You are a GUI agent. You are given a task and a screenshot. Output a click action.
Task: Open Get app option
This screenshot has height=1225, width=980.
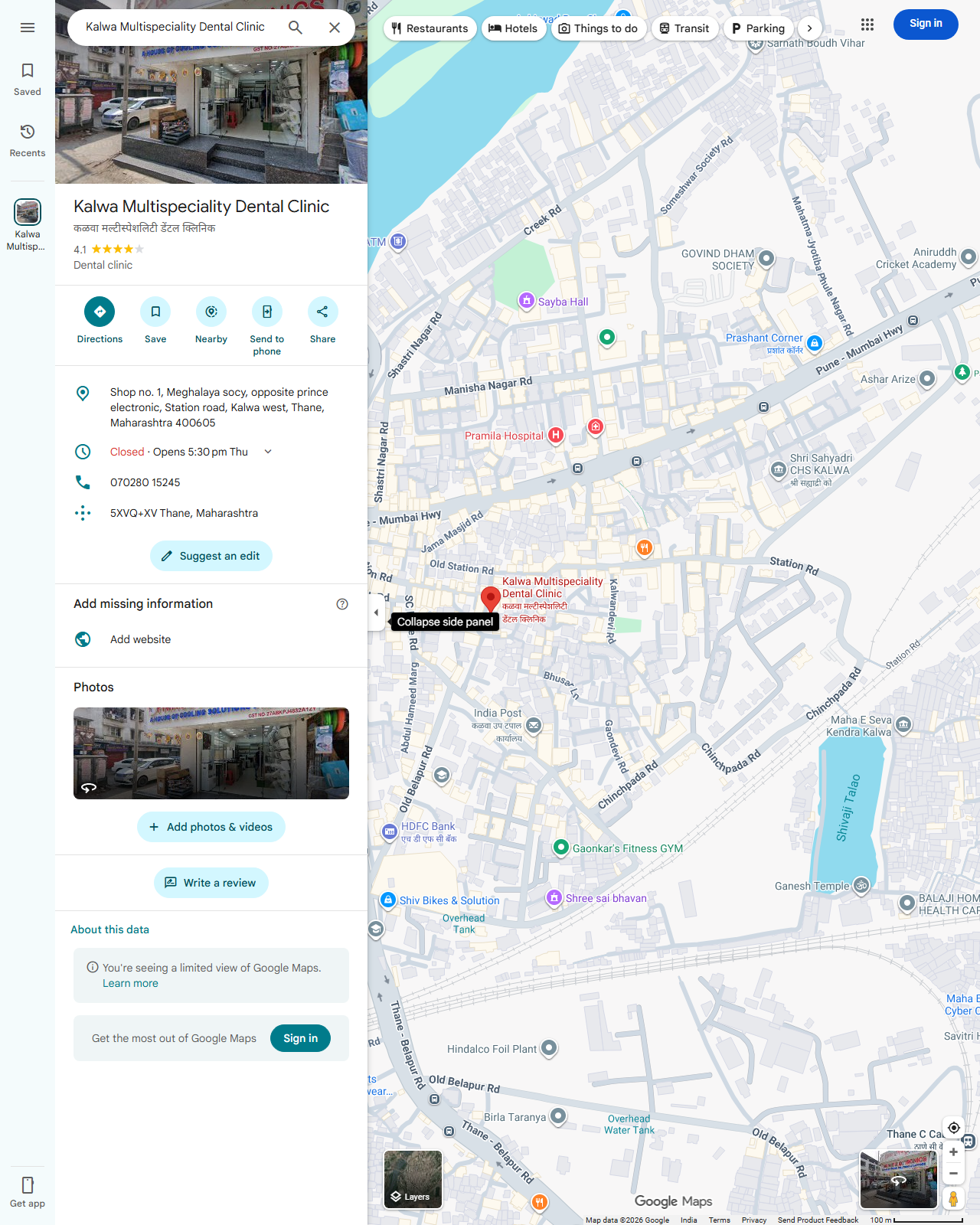[x=28, y=1192]
